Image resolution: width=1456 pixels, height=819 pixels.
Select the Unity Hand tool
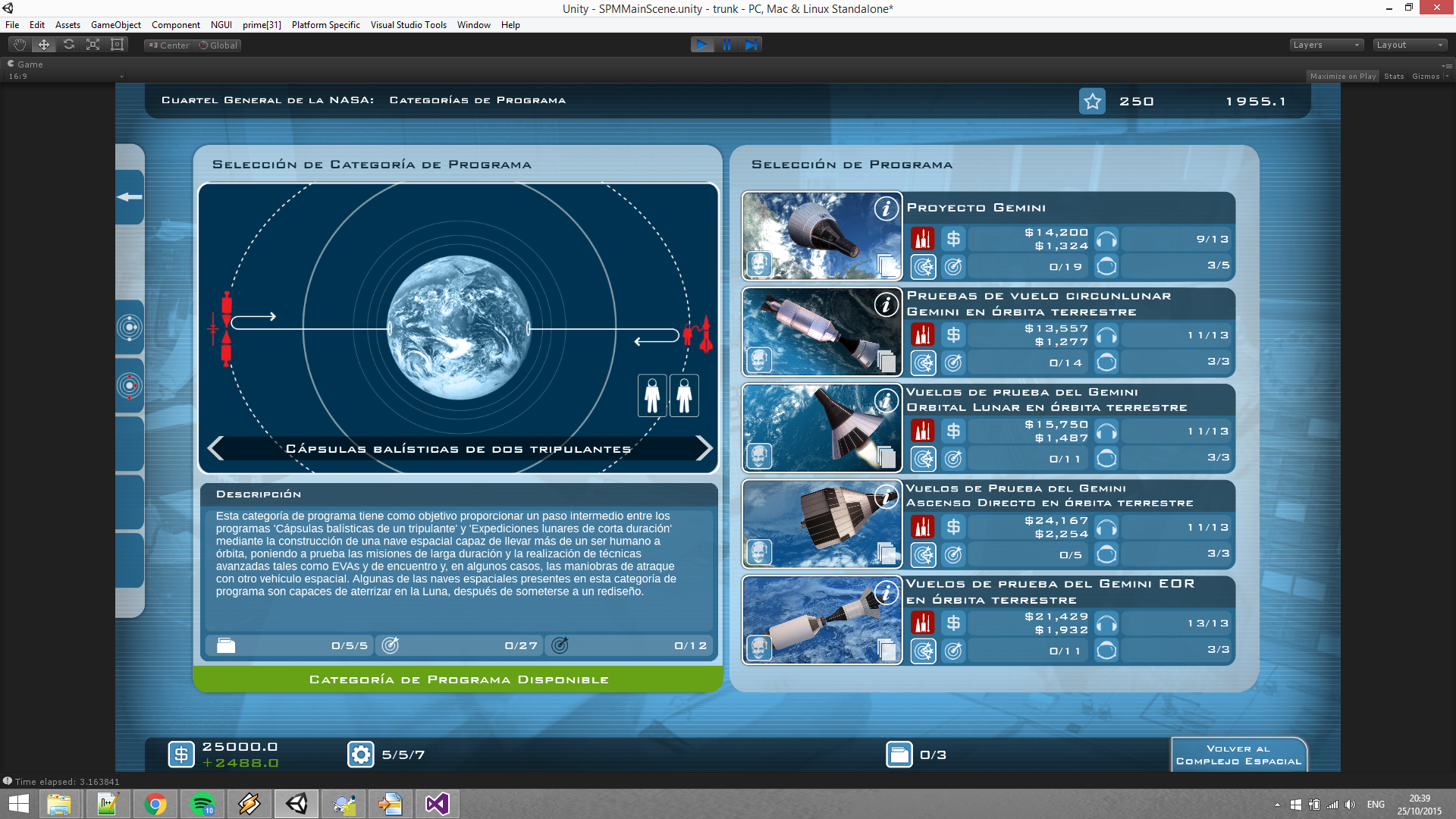20,45
